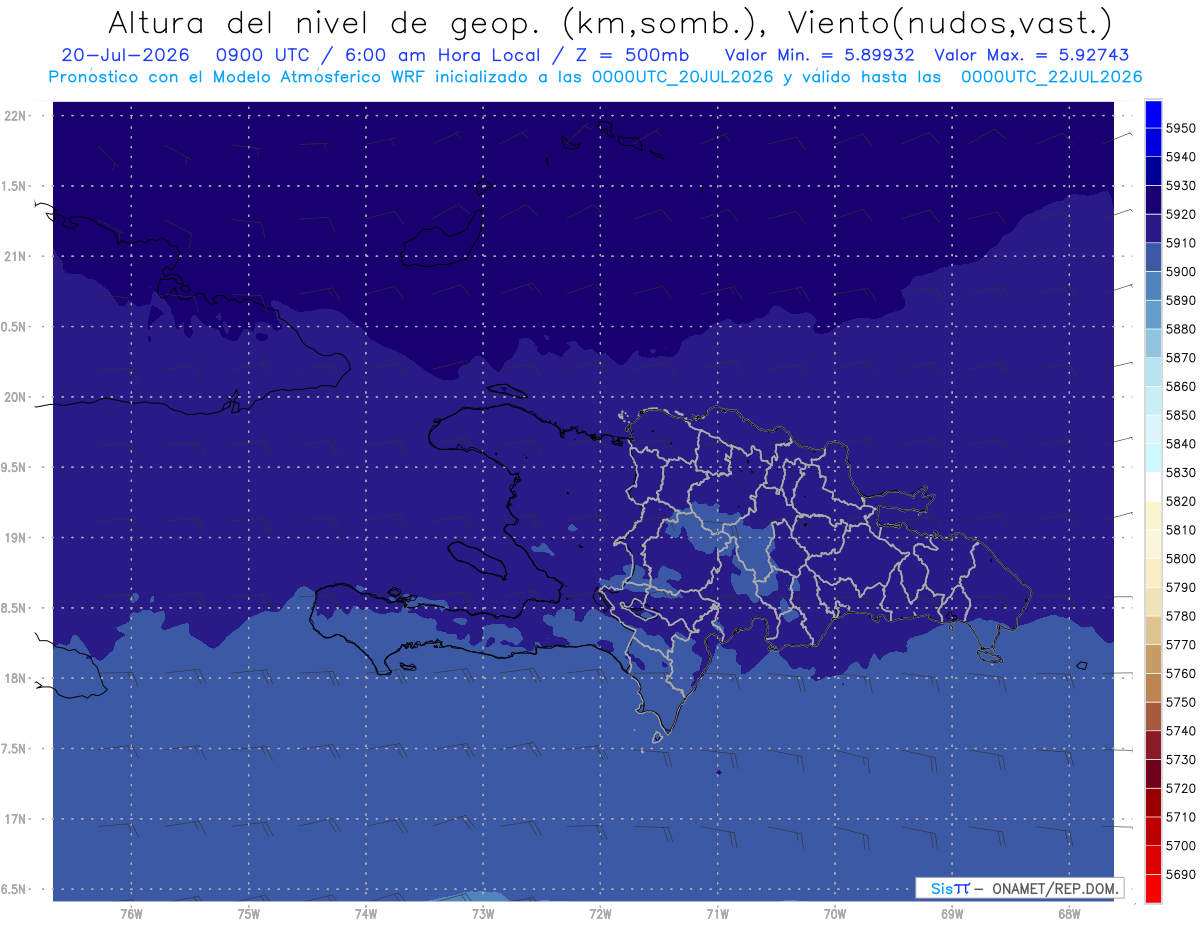Screen dimensions: 1200x927
Task: Click the '1.5N' latitude label
Action: (15, 186)
